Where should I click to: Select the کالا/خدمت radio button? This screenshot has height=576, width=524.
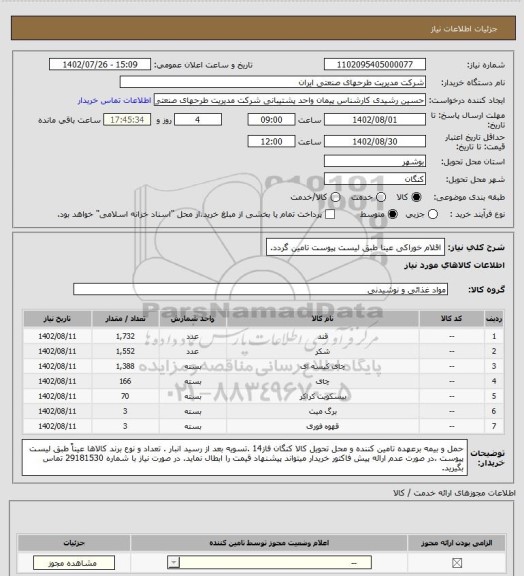(335, 197)
